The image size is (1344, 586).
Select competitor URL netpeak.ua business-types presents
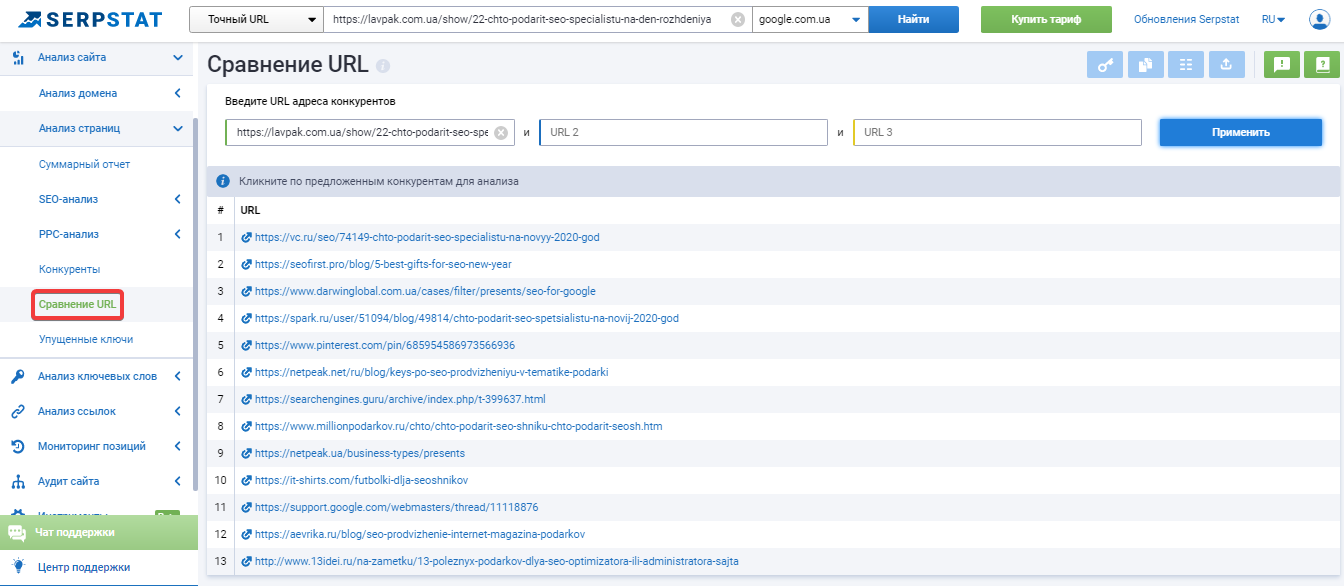tap(360, 453)
